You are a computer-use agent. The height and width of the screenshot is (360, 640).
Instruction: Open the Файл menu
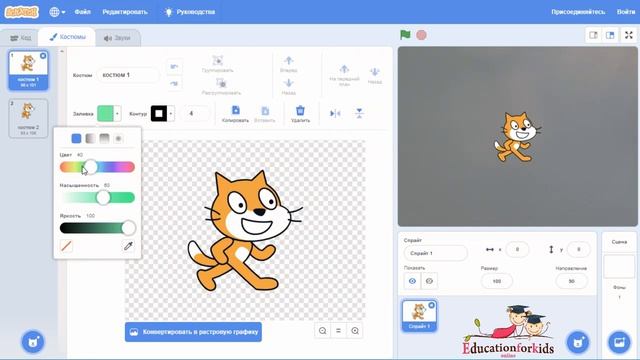[82, 12]
